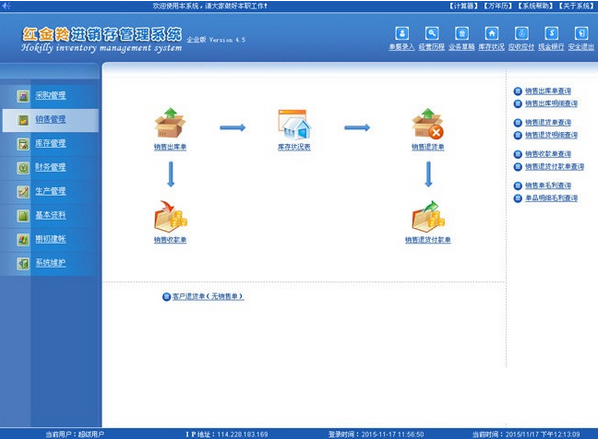Open the 销售退货单查询 link
Image resolution: width=599 pixels, height=439 pixels.
(548, 123)
